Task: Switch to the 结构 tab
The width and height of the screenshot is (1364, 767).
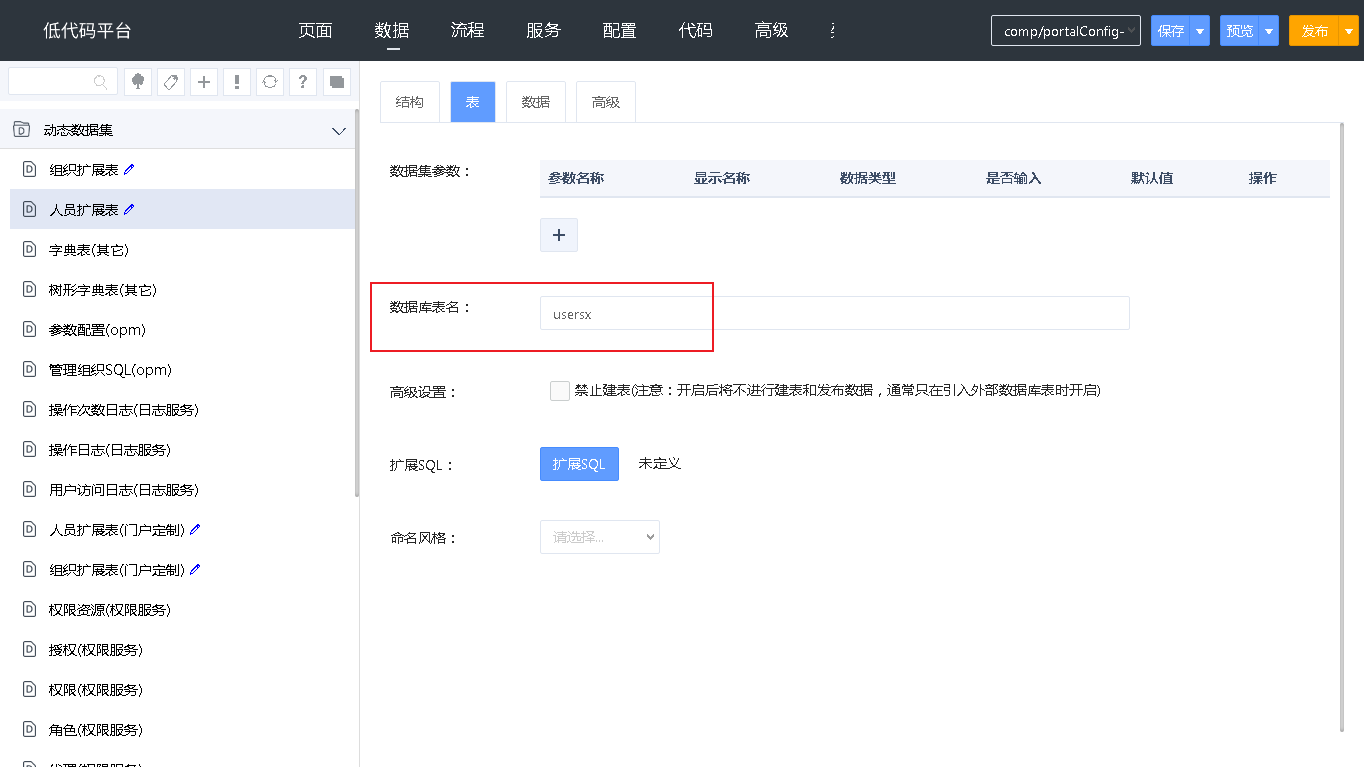Action: 410,102
